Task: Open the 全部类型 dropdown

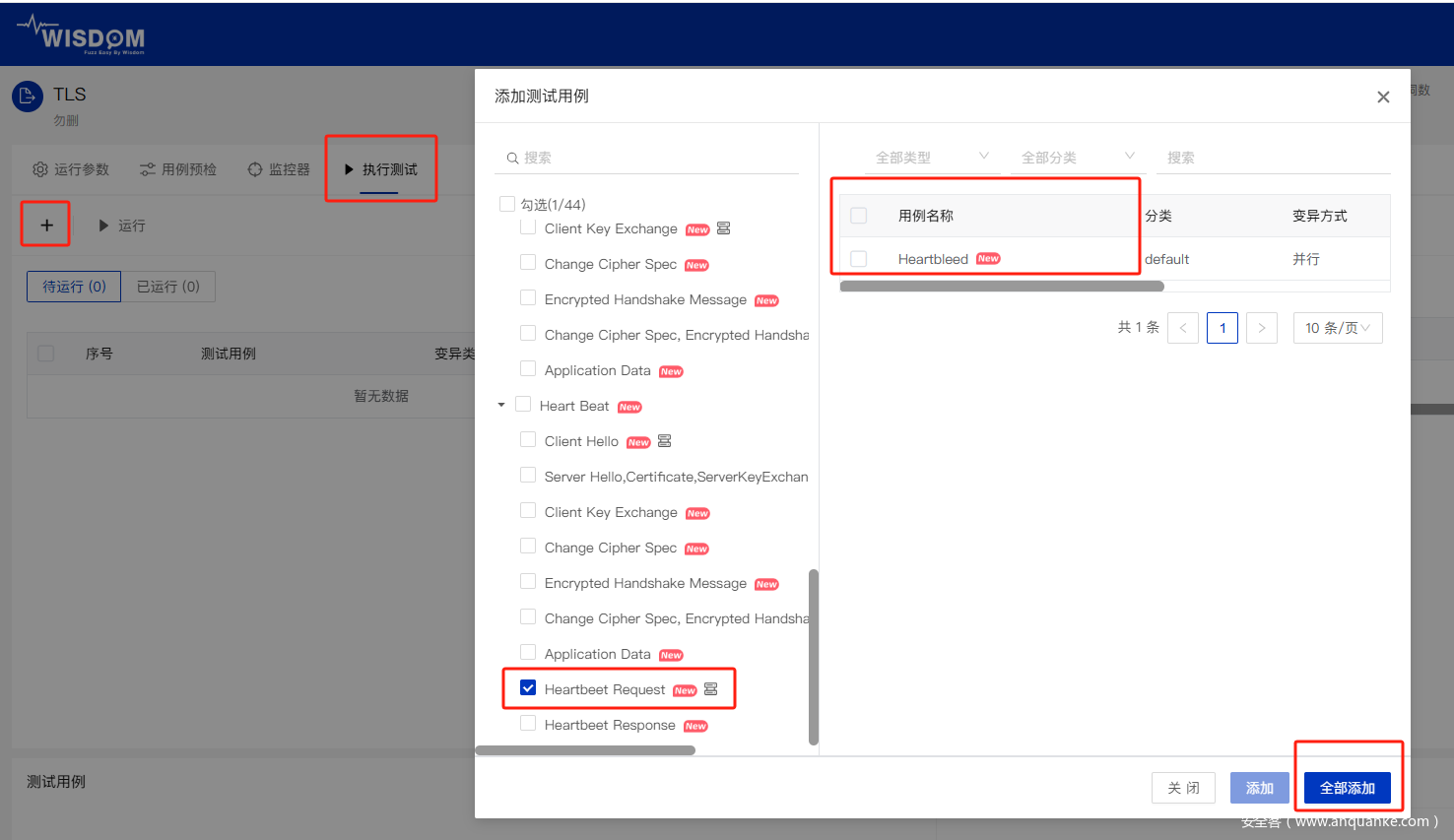Action: coord(932,158)
